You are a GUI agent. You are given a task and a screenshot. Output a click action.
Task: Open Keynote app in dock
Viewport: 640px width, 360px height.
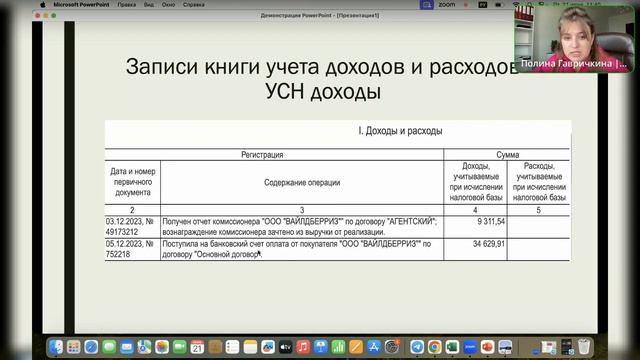[321, 347]
